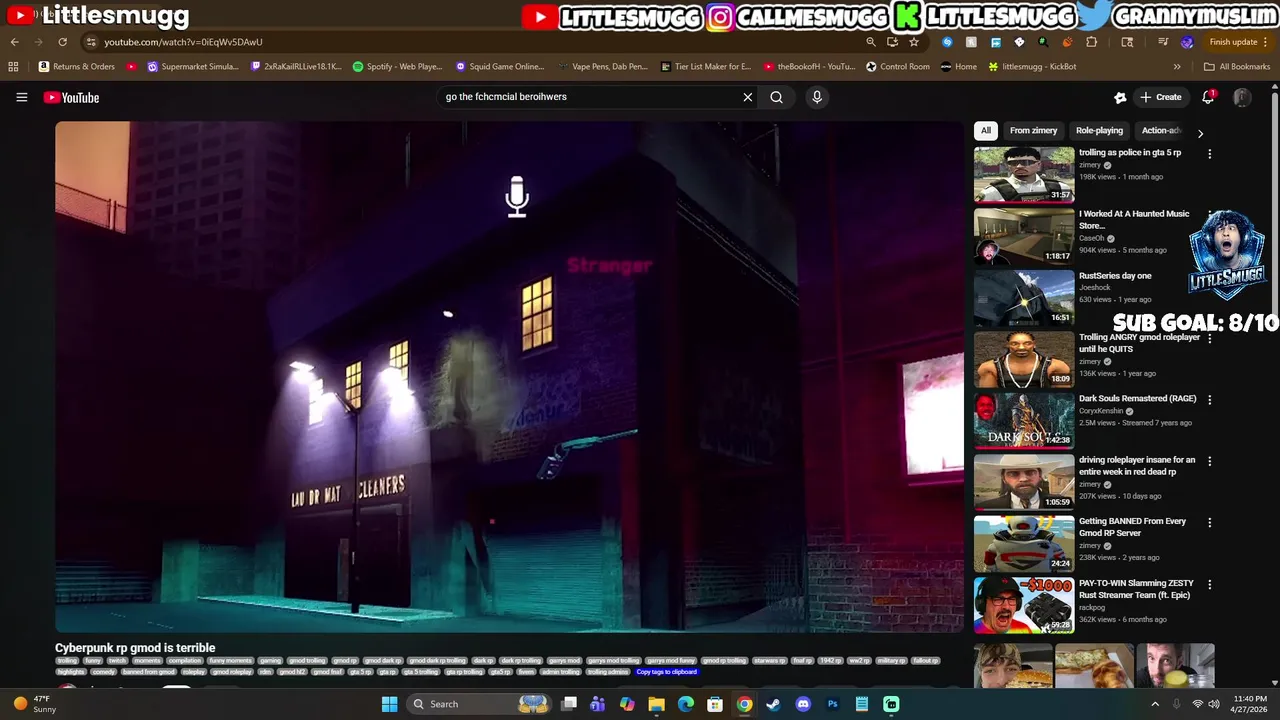This screenshot has width=1280, height=720.
Task: Click the YouTube search magnifier button
Action: pos(776,97)
